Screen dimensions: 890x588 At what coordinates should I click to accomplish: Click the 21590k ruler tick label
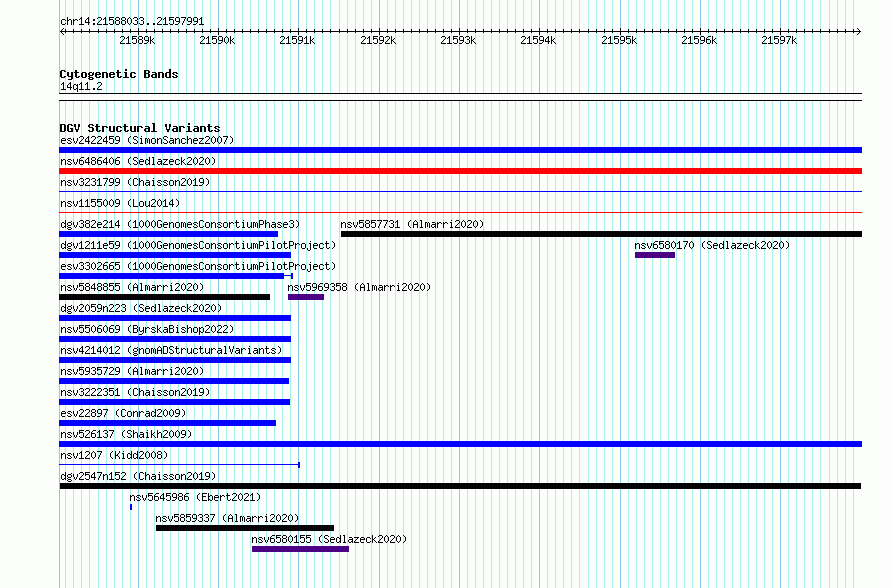217,40
